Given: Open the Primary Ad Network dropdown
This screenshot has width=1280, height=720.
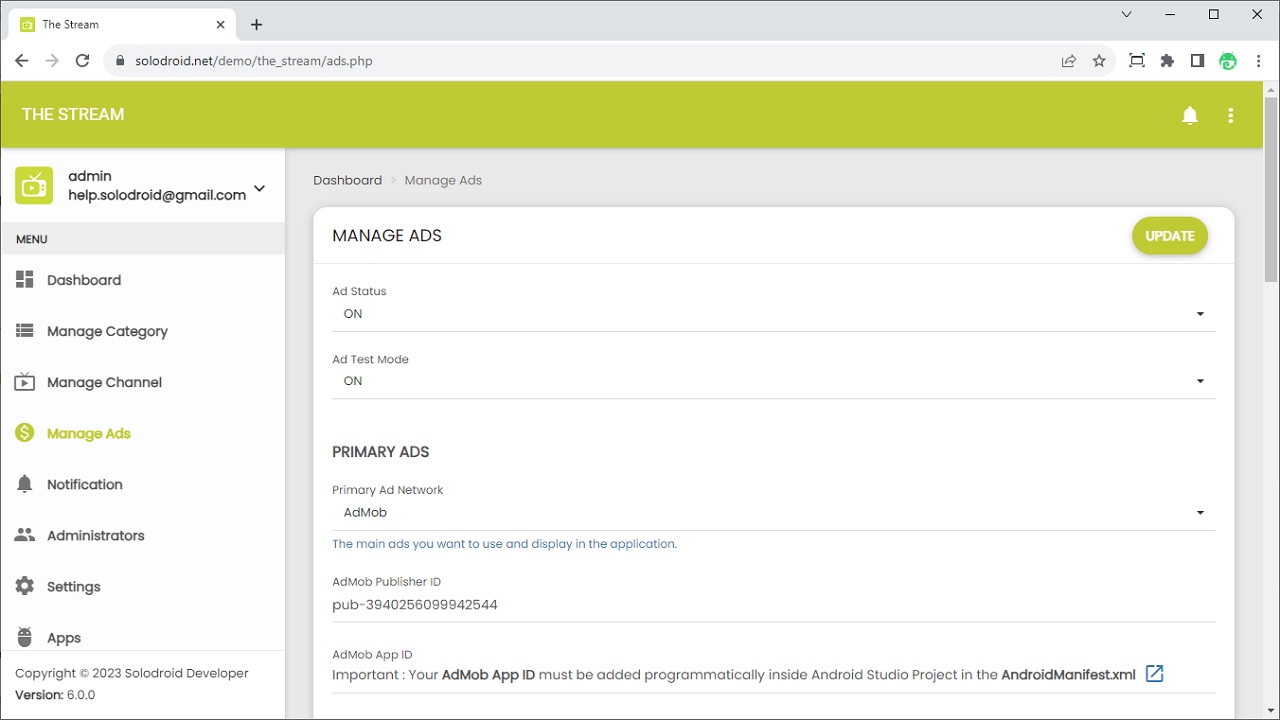Looking at the screenshot, I should click(773, 513).
